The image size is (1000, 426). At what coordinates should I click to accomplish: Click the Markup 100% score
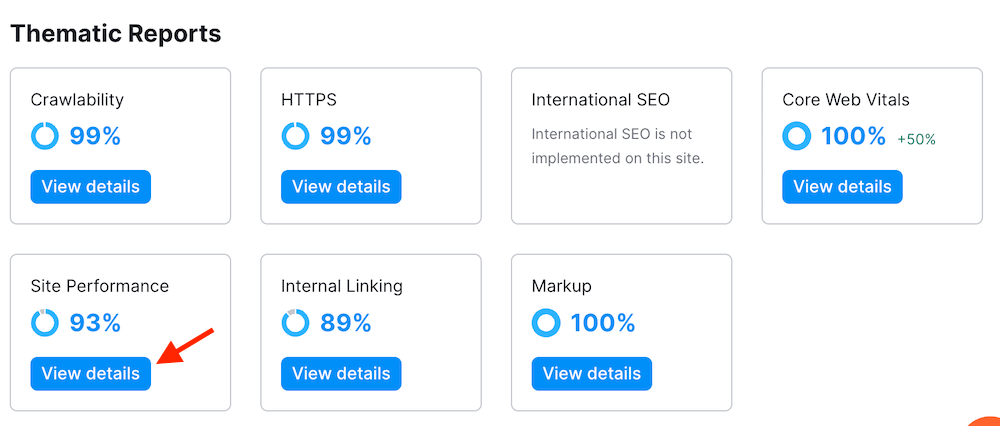pos(603,323)
